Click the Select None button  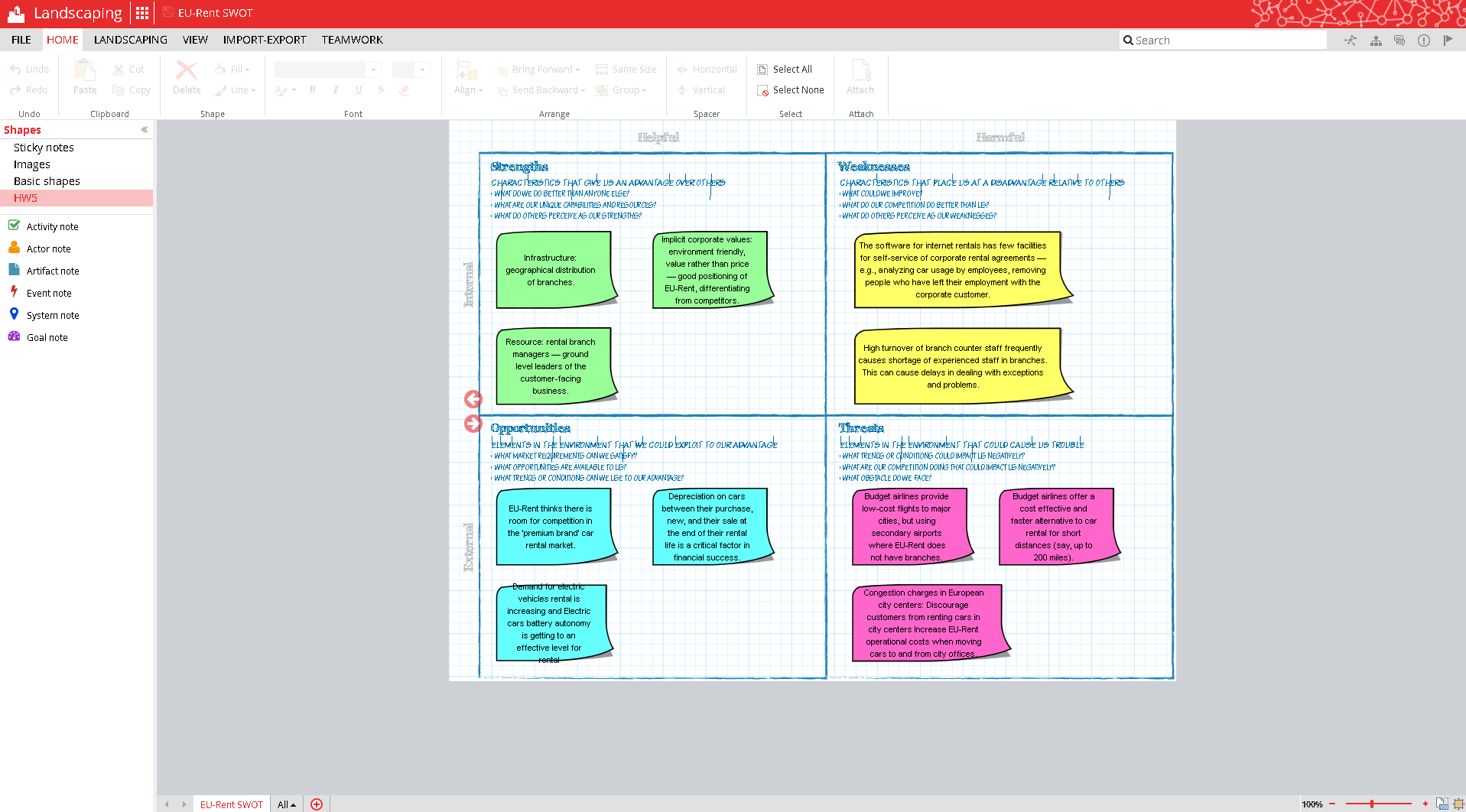[x=791, y=90]
